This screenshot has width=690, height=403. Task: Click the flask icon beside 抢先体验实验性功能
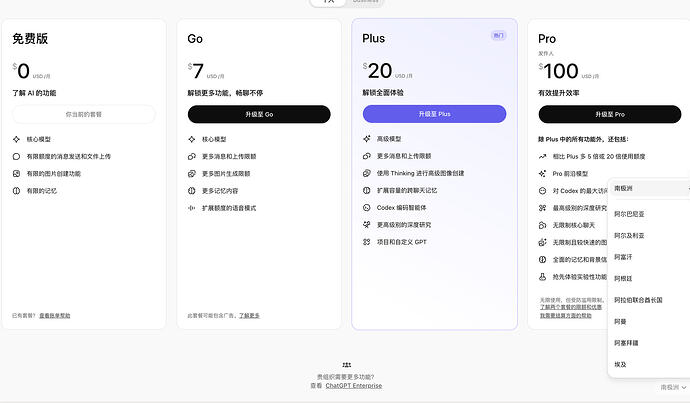click(543, 276)
